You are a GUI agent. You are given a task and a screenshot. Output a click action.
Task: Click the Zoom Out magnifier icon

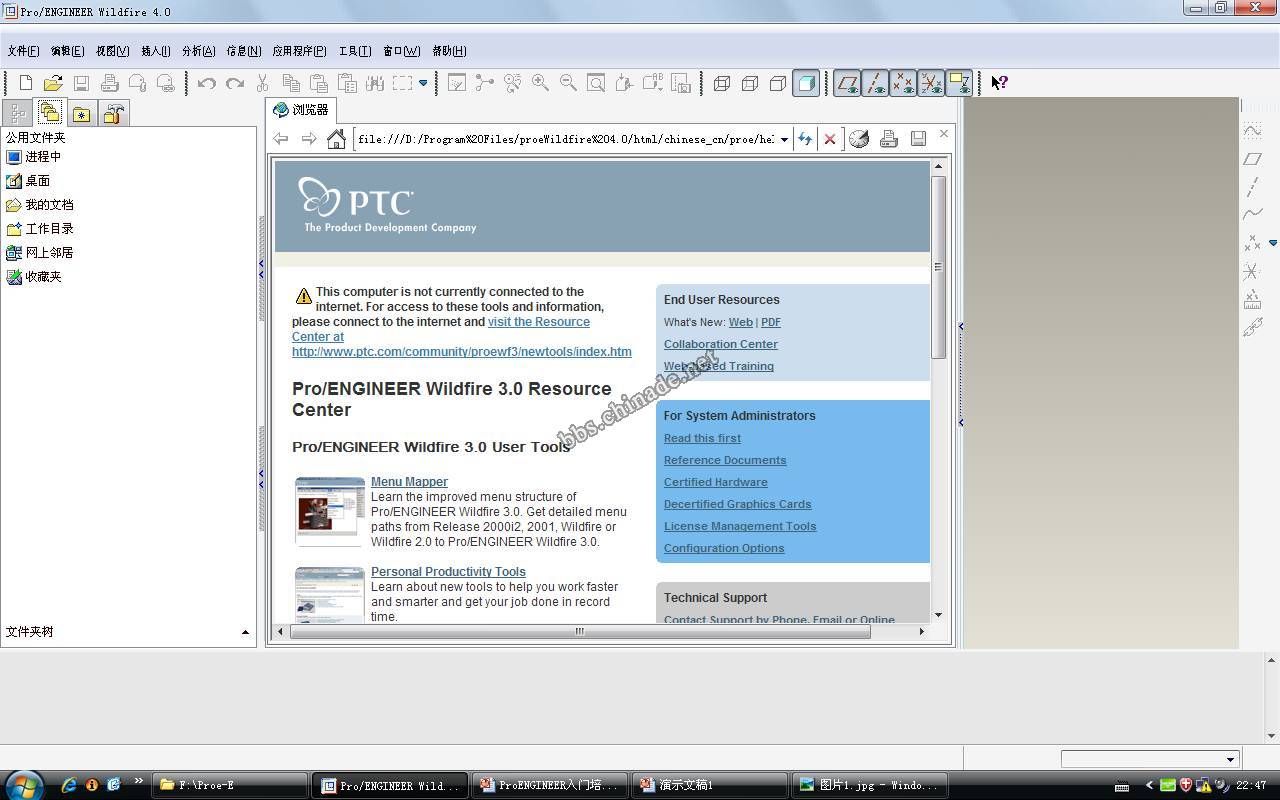point(568,83)
